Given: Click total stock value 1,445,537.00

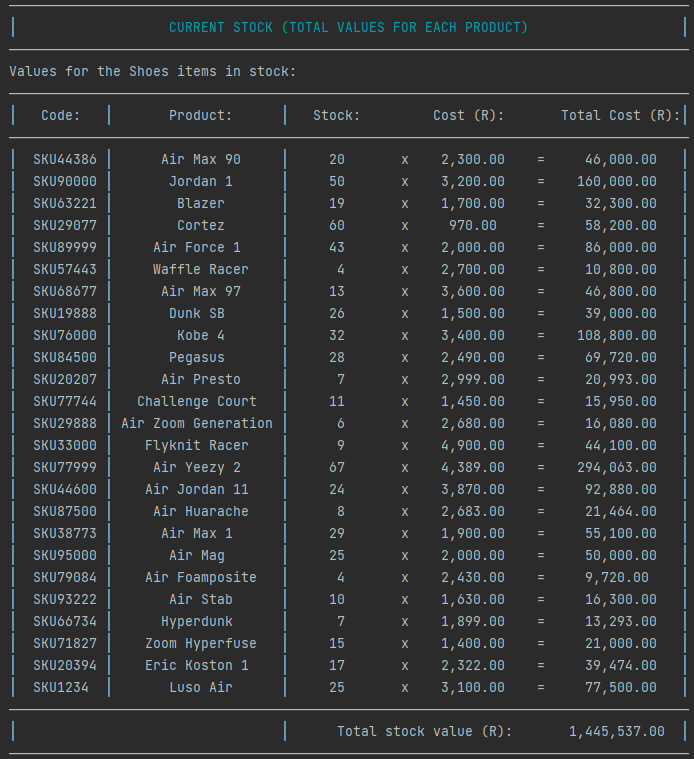Looking at the screenshot, I should click(617, 731).
